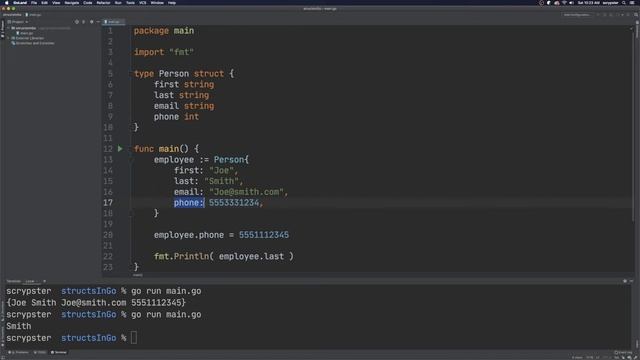
Task: Open the Apple menu
Action: point(7,2)
